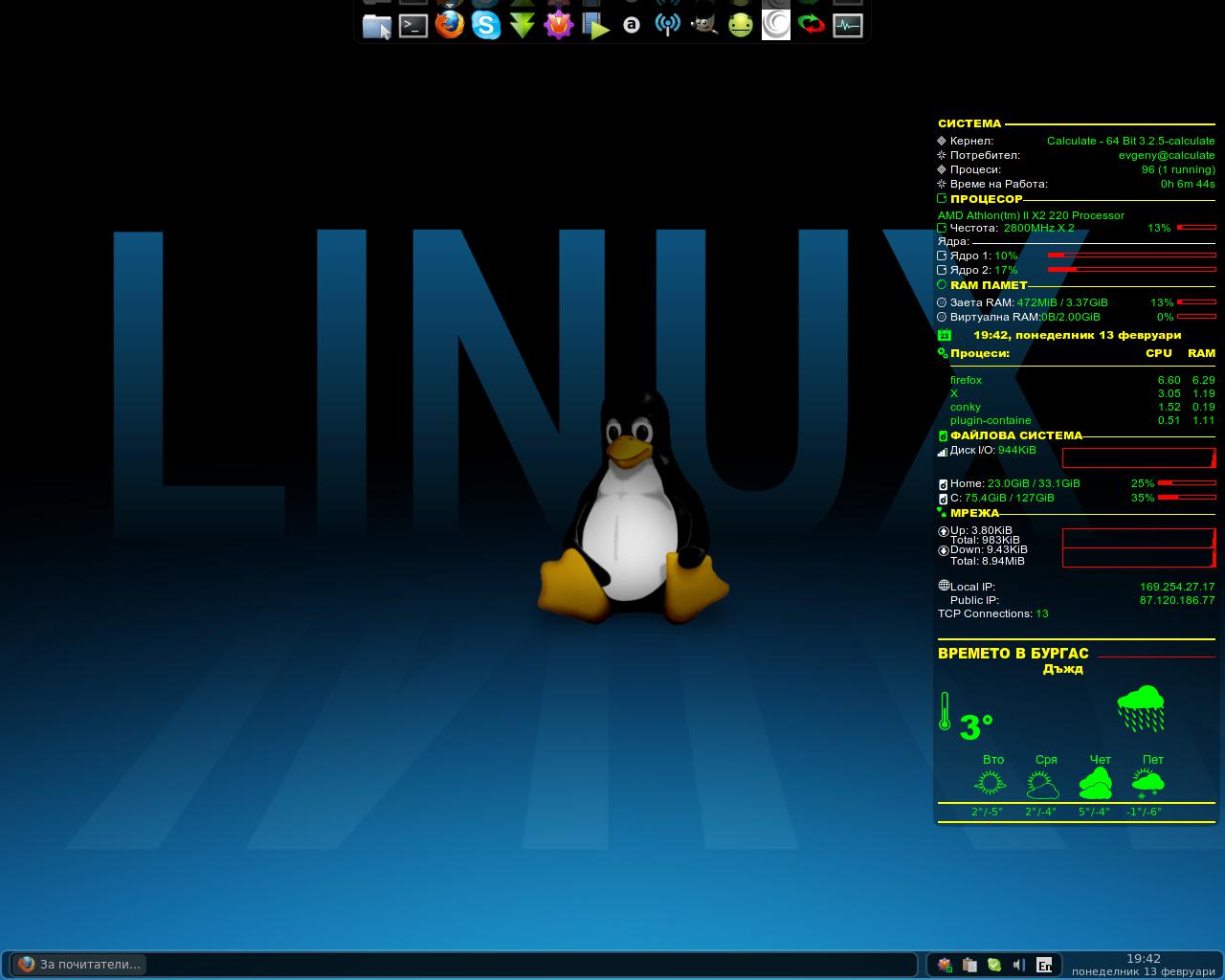Launch GIMP from the dock
The image size is (1225, 980).
703,26
